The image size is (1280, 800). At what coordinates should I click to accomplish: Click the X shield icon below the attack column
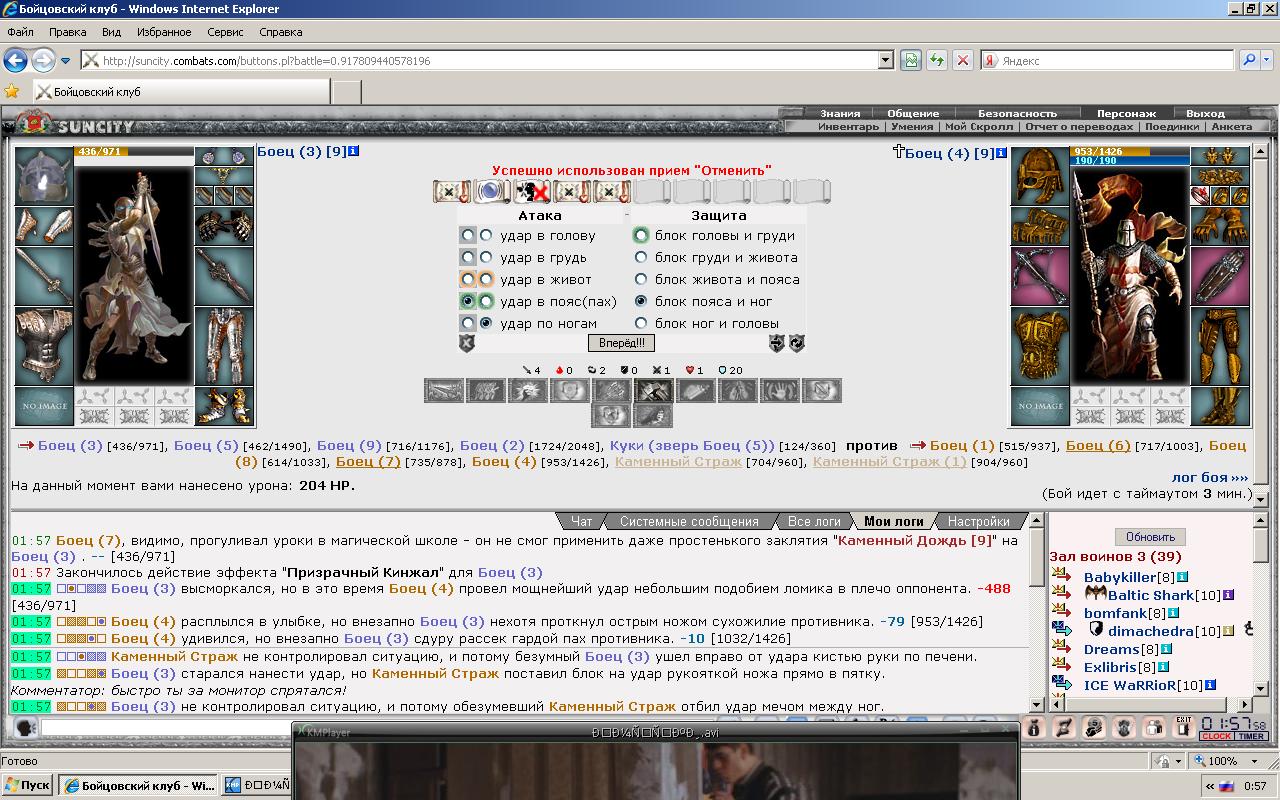click(466, 343)
